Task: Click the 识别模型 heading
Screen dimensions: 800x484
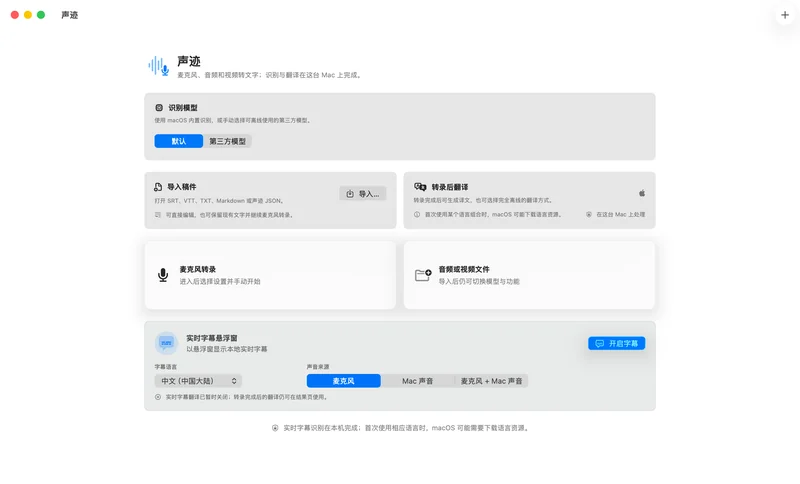Action: 183,108
